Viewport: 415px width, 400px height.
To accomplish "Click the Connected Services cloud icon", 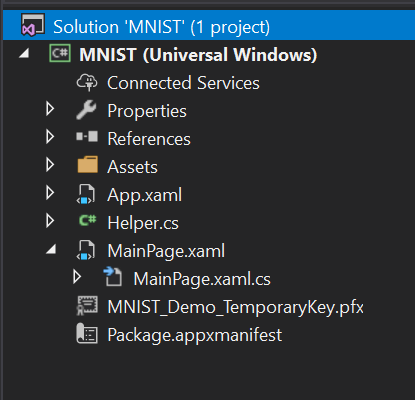I will click(87, 82).
